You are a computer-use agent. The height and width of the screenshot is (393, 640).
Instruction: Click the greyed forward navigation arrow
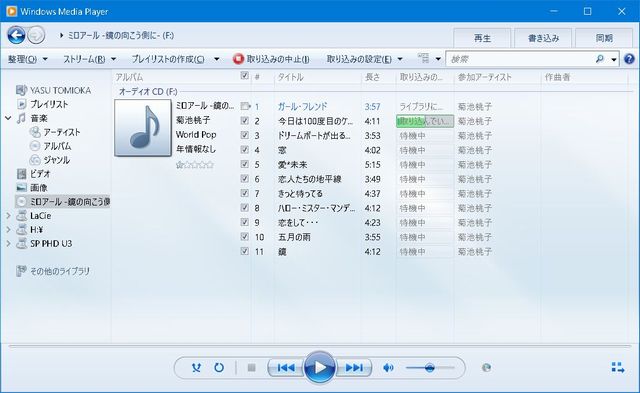pos(36,35)
